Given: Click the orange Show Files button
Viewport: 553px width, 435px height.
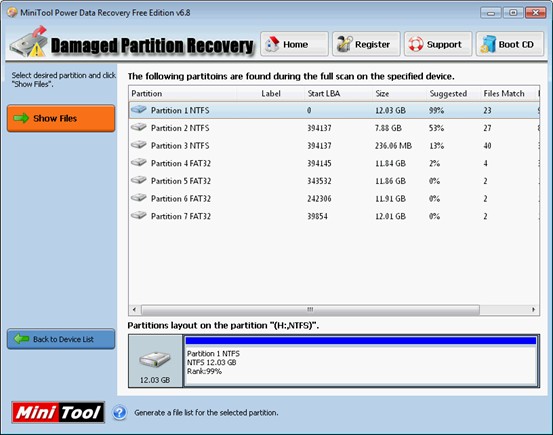Looking at the screenshot, I should tap(61, 118).
